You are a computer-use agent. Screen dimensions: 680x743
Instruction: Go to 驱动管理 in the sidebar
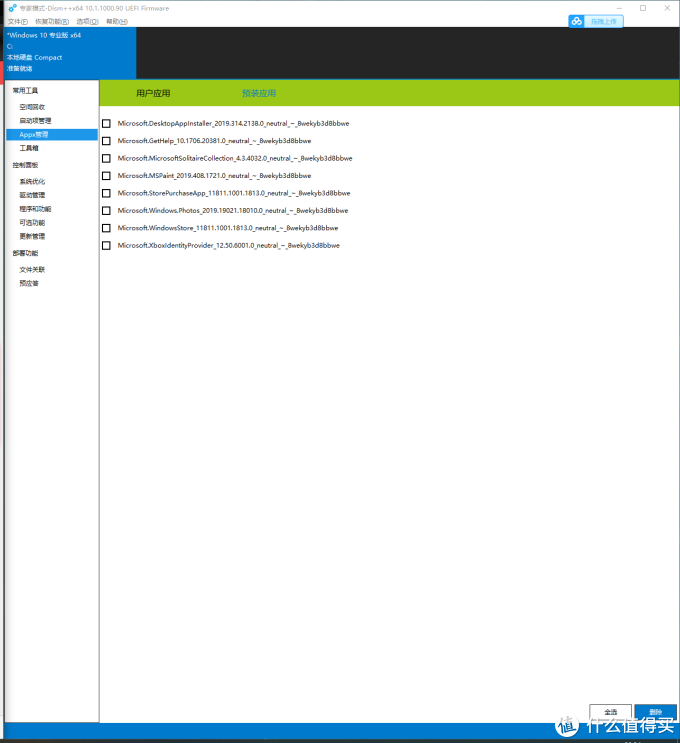click(x=32, y=195)
